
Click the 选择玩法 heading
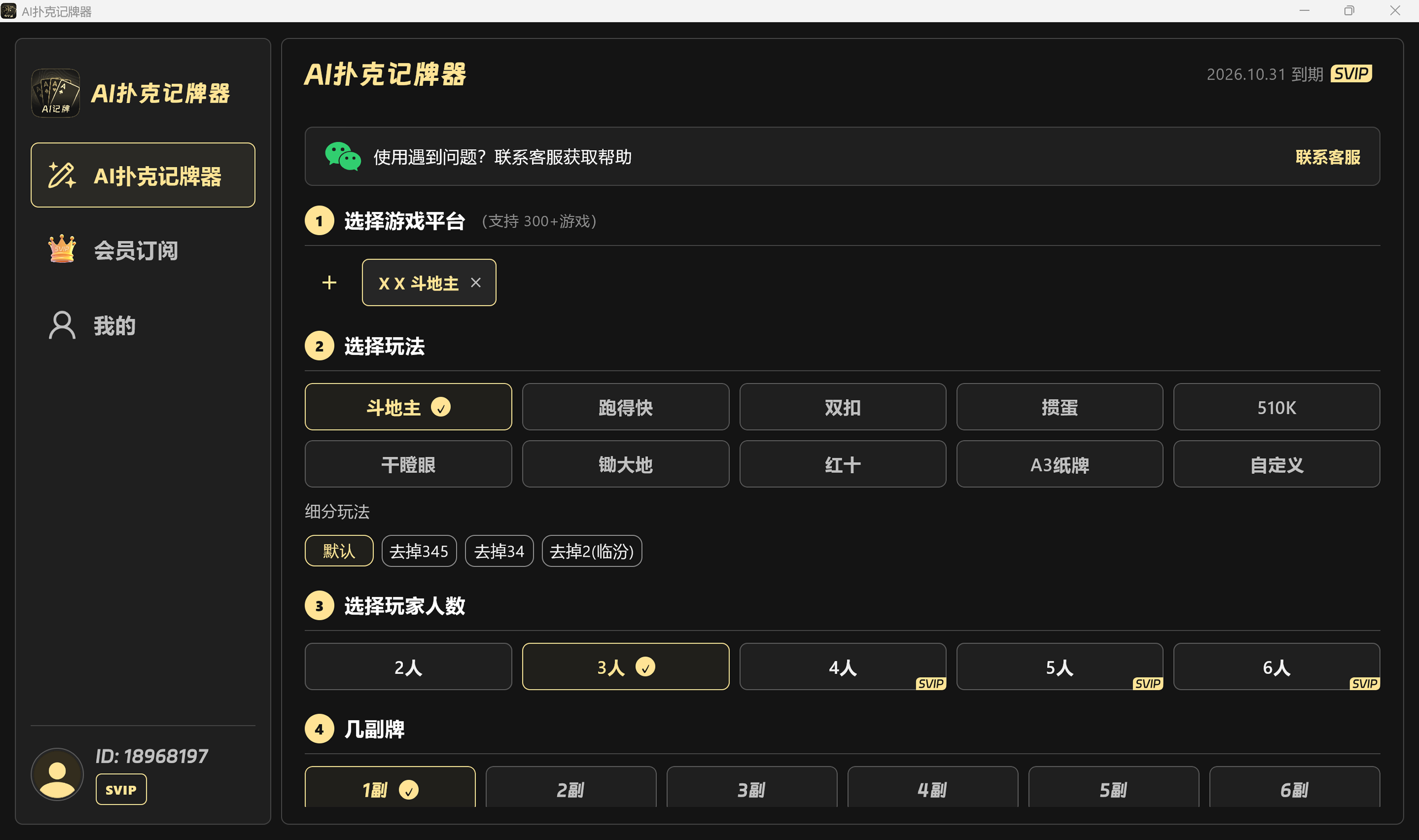tap(384, 346)
